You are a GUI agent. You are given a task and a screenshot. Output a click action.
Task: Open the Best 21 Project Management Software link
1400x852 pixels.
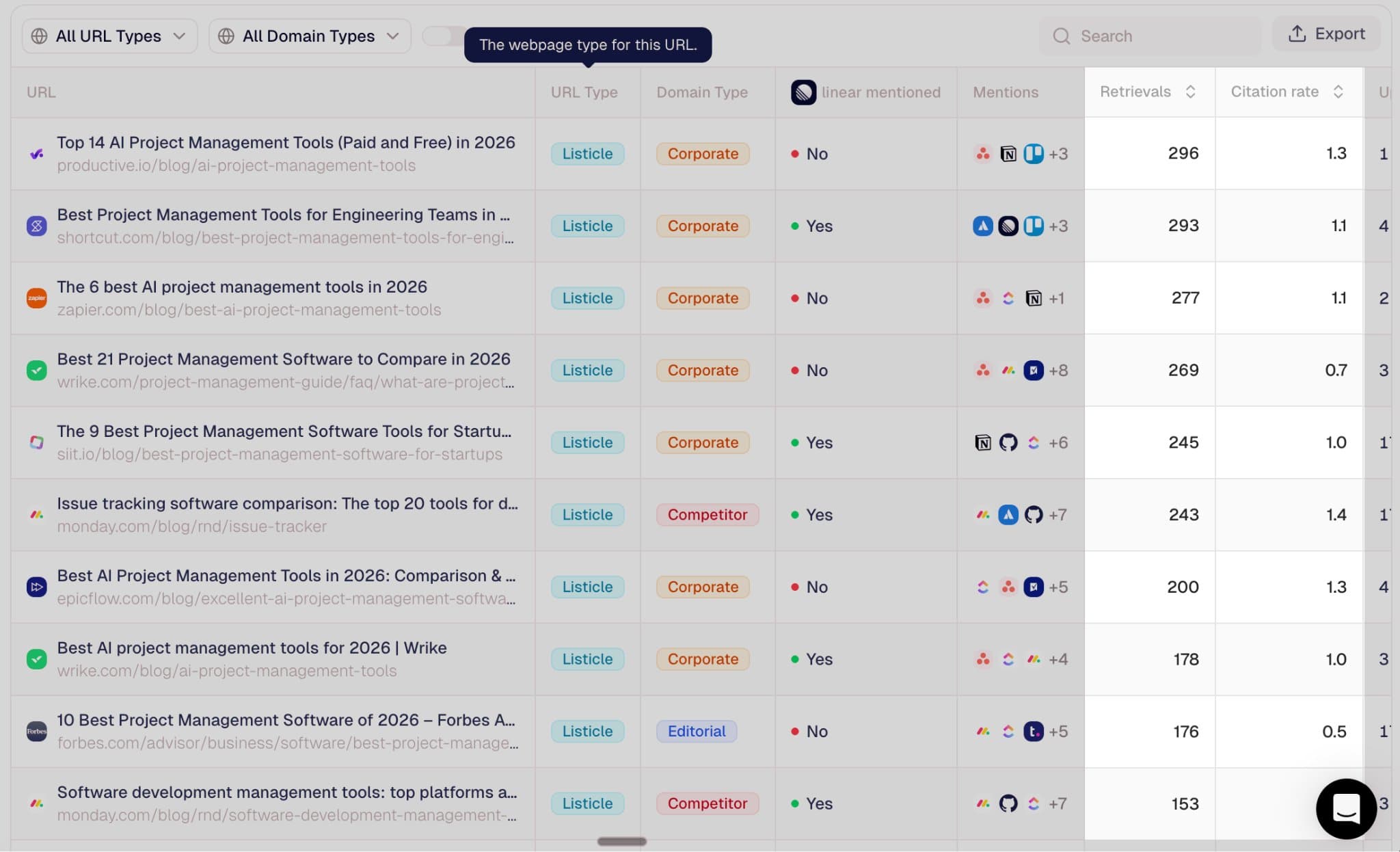pos(284,359)
